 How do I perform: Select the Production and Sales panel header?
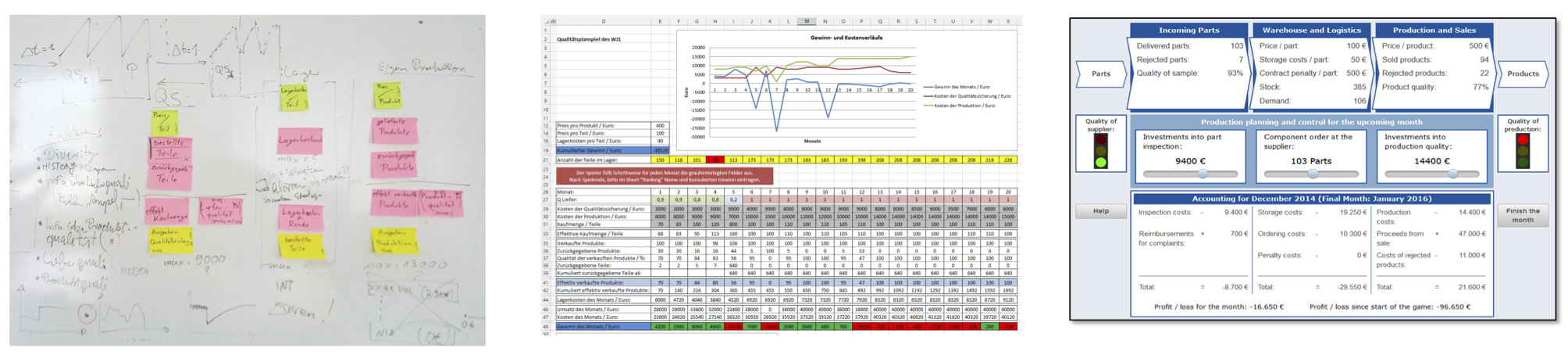pyautogui.click(x=1434, y=30)
